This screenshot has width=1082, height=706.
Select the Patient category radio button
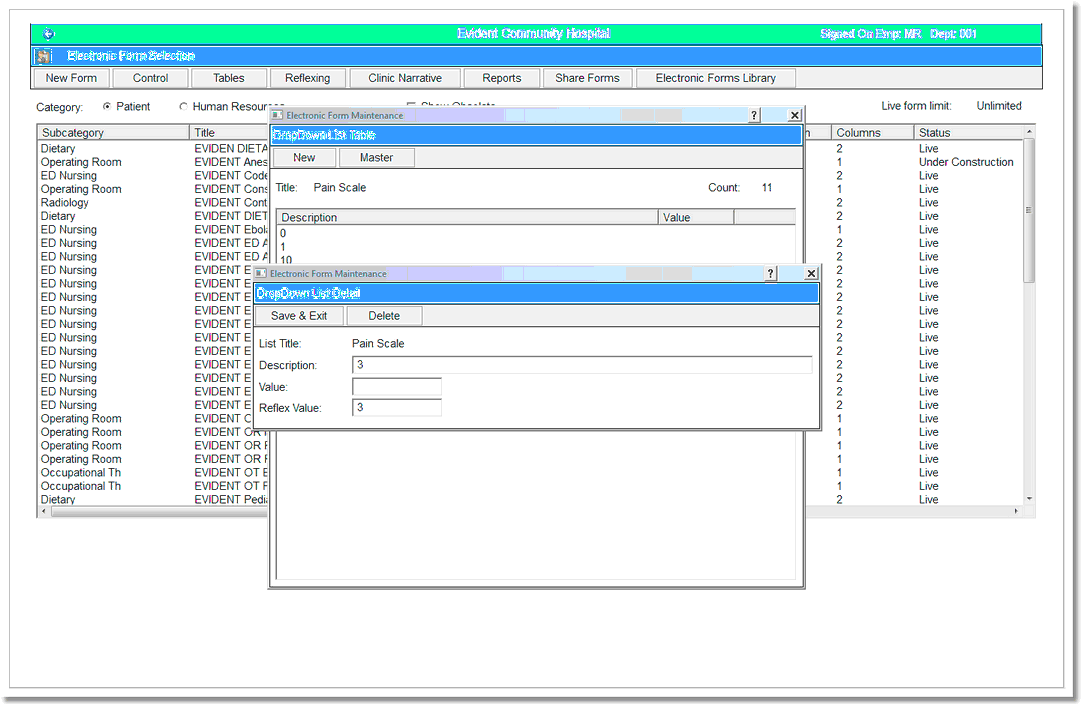(x=107, y=106)
